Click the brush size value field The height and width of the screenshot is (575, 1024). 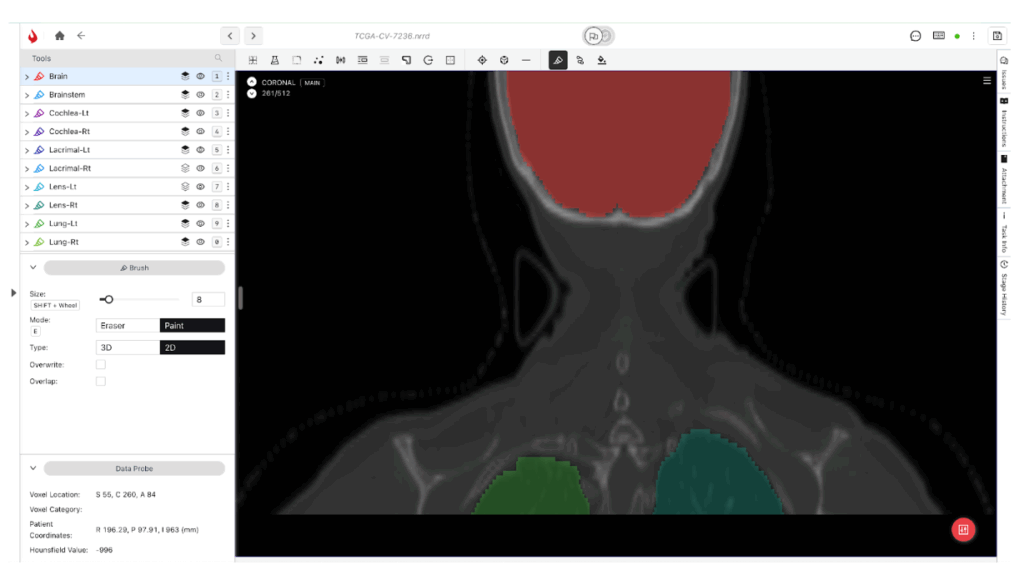pyautogui.click(x=208, y=299)
